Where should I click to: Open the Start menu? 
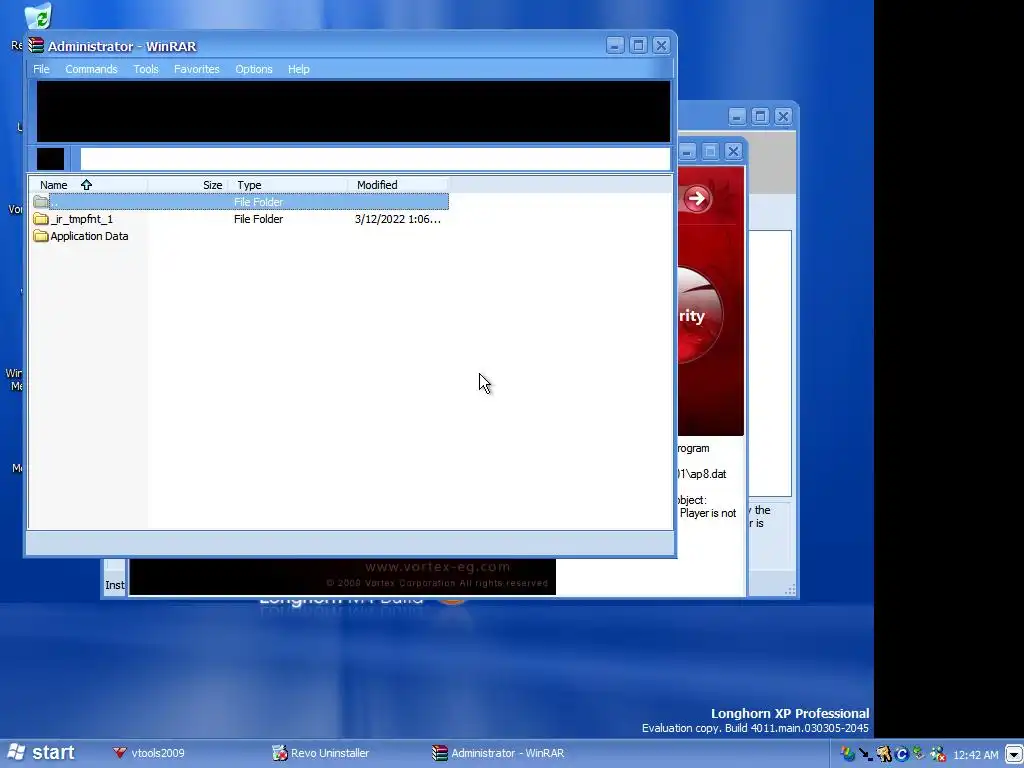40,753
